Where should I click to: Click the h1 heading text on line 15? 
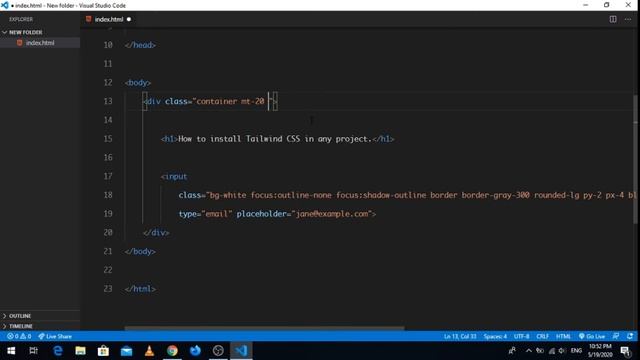(275, 139)
